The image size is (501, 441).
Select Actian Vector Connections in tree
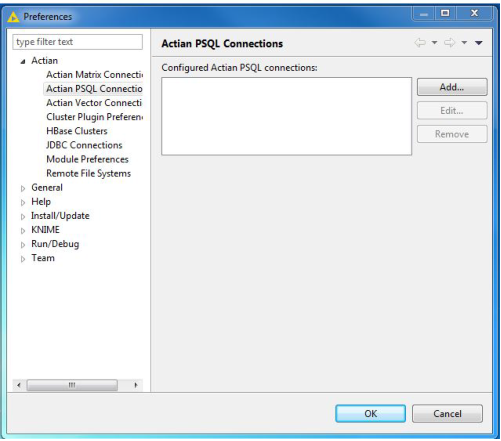pos(94,103)
